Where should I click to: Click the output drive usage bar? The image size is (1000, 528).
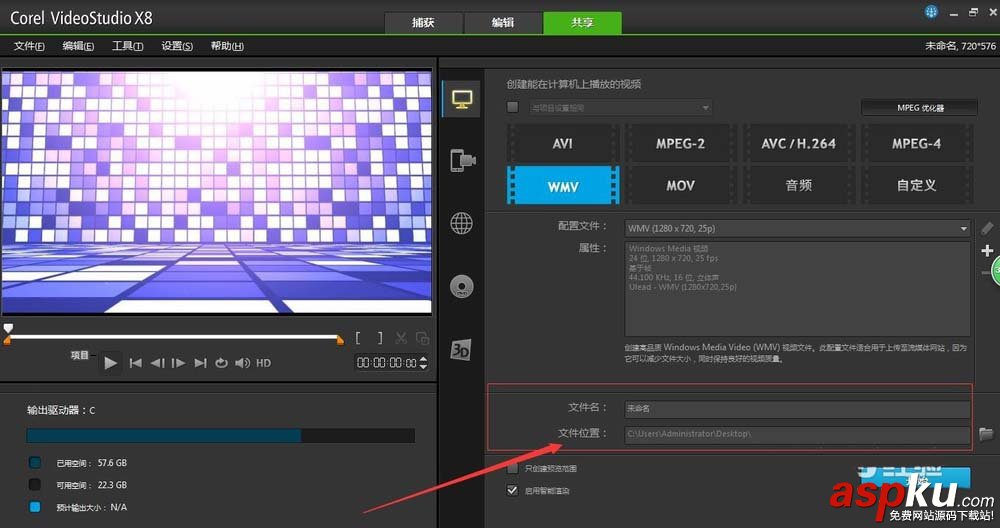tap(221, 436)
